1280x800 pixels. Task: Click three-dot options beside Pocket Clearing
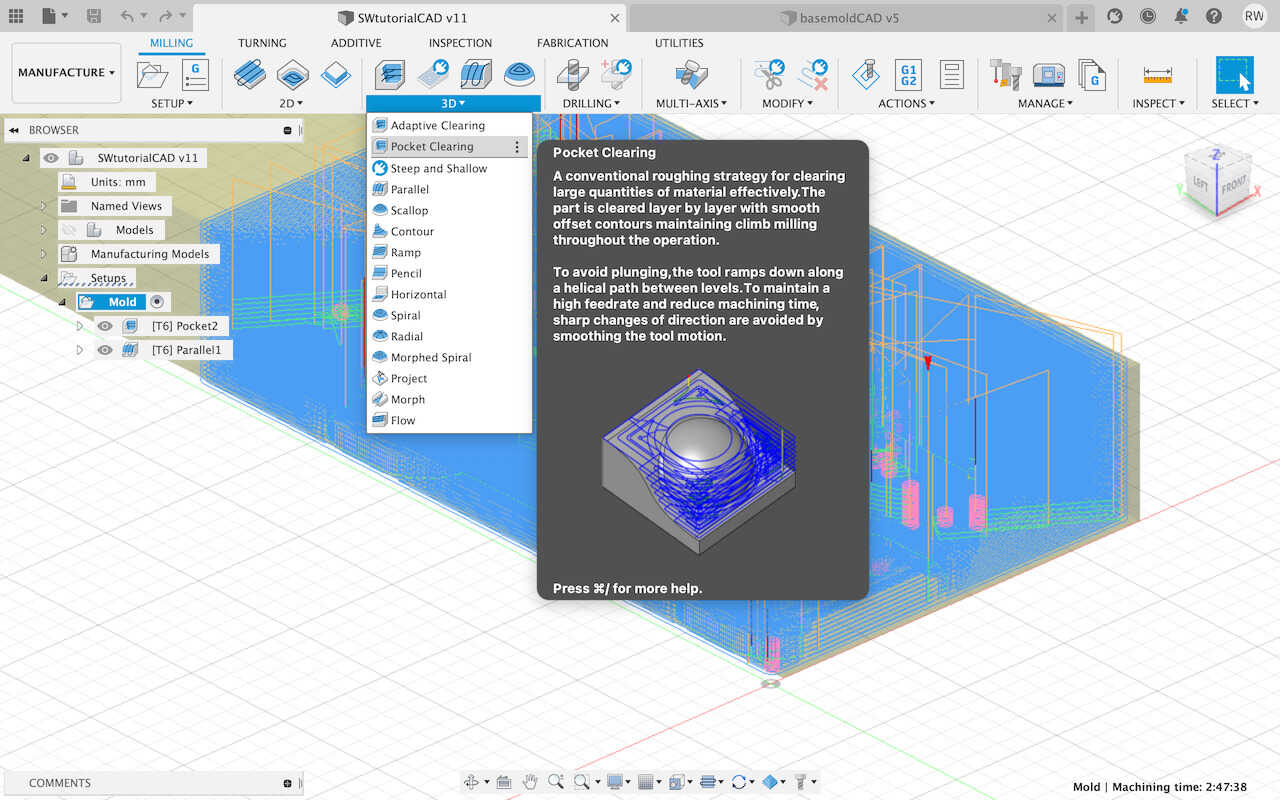point(517,147)
